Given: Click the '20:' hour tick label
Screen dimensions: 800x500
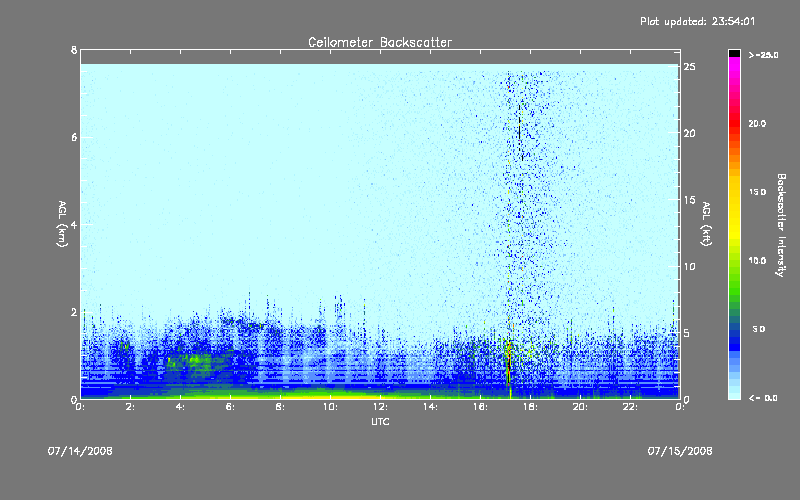Looking at the screenshot, I should coord(580,407).
